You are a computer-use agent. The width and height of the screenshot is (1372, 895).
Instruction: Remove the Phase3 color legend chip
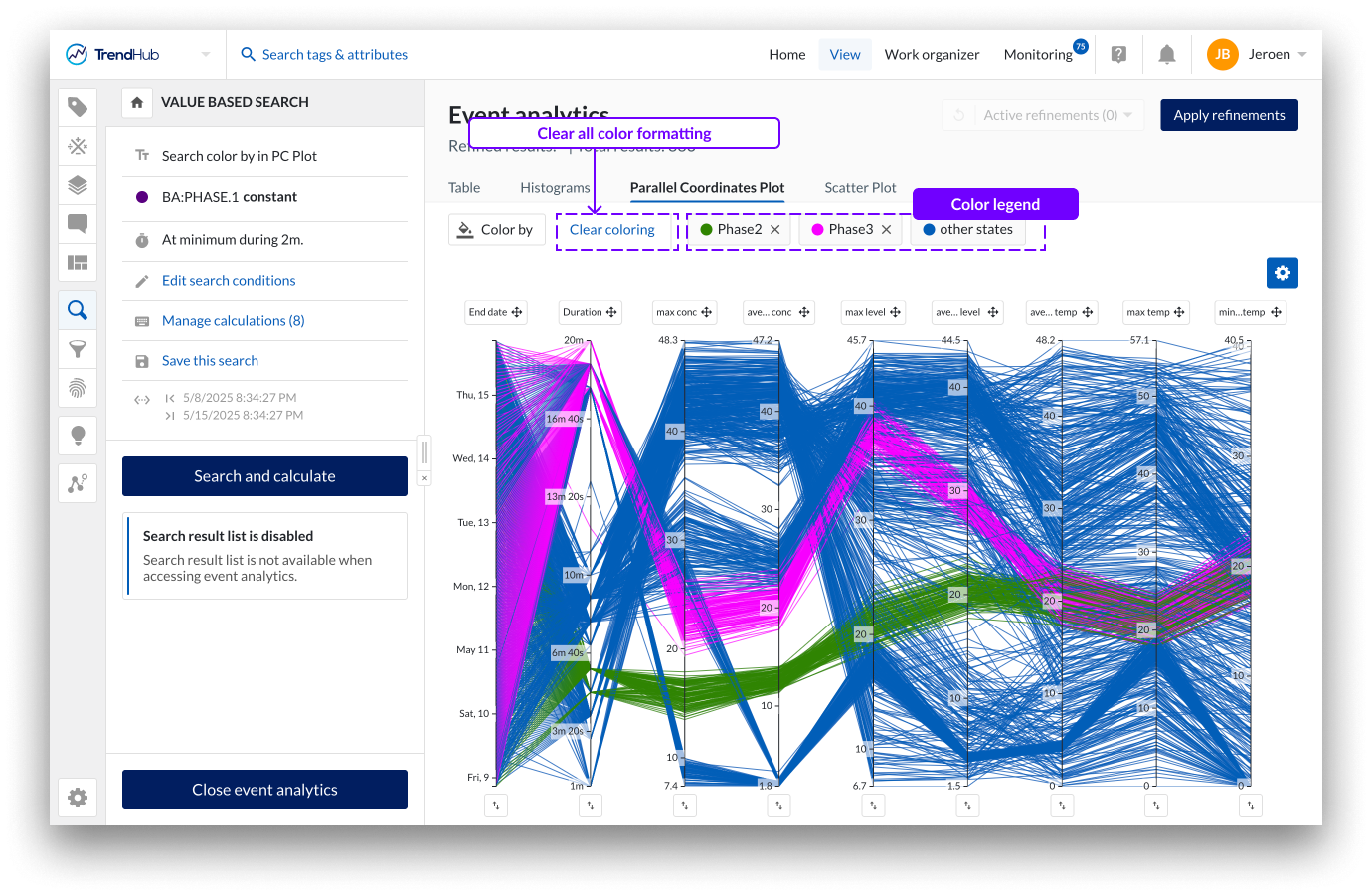[887, 230]
